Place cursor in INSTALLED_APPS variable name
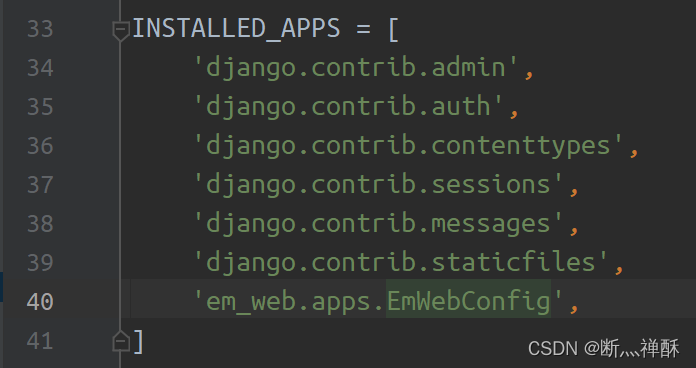Image resolution: width=696 pixels, height=368 pixels. click(236, 29)
